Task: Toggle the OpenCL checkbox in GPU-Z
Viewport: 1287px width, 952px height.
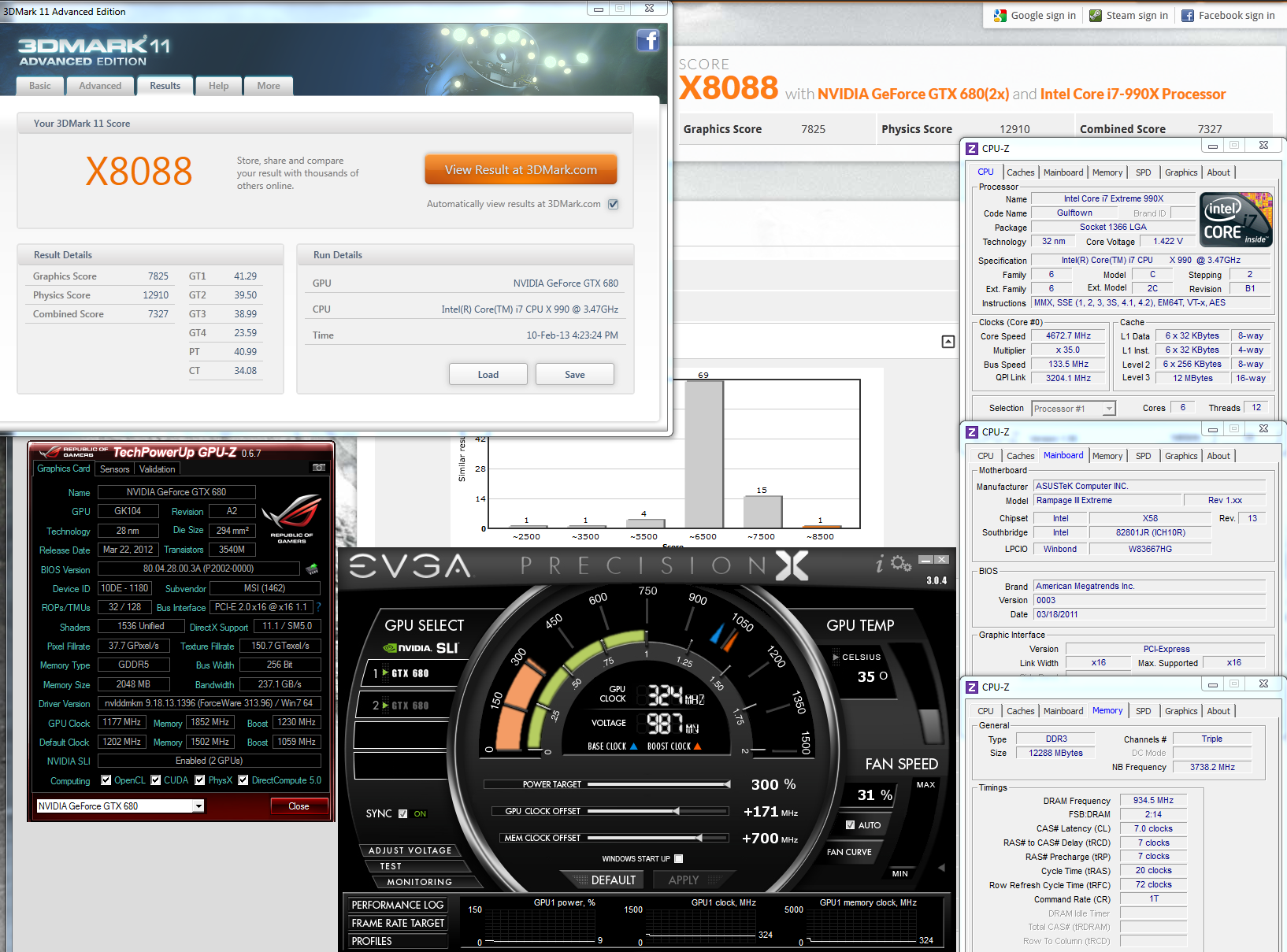Action: point(106,780)
